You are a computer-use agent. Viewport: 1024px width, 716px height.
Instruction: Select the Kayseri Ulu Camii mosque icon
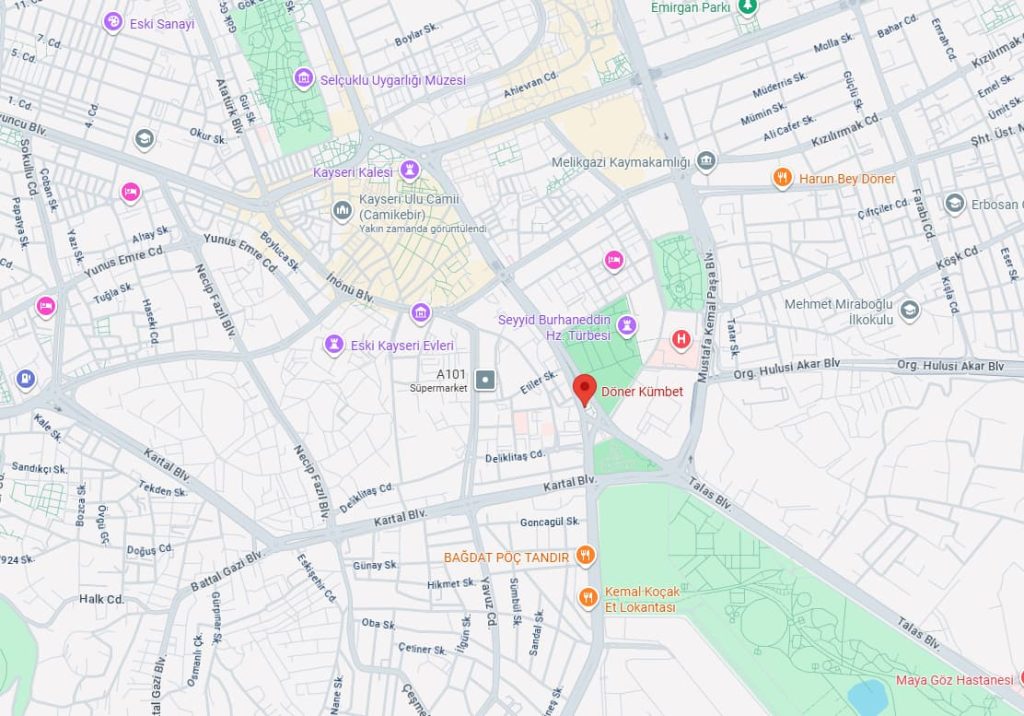(x=342, y=210)
